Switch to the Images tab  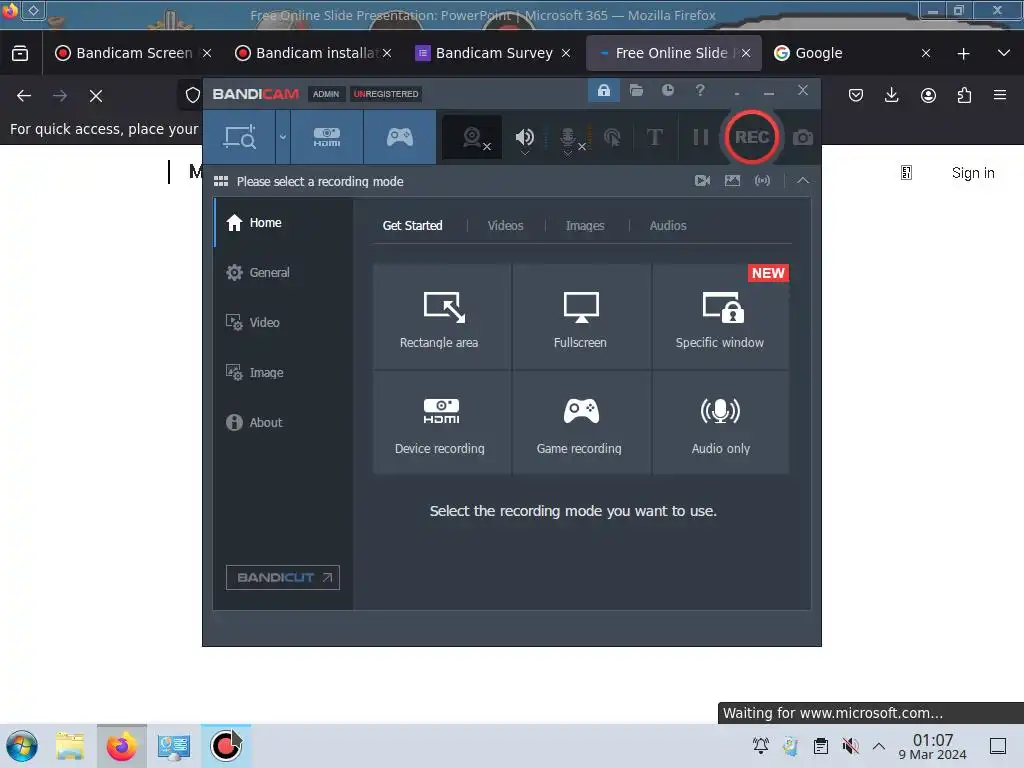pyautogui.click(x=584, y=225)
